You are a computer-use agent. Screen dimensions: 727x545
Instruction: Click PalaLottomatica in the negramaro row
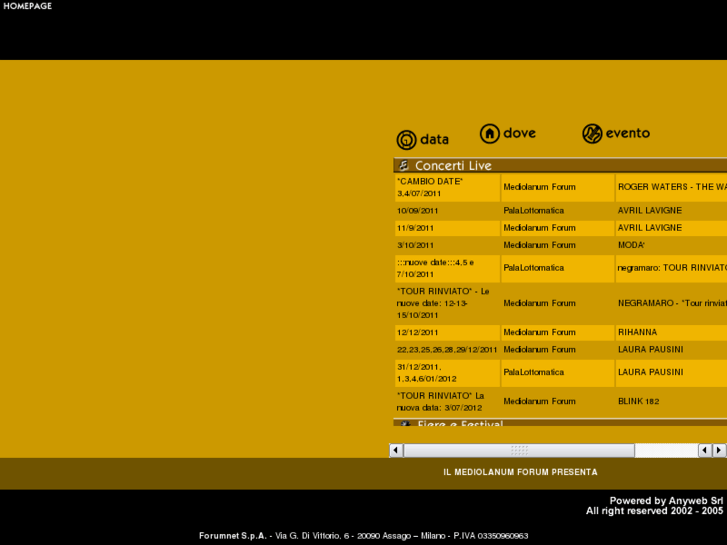(x=534, y=268)
